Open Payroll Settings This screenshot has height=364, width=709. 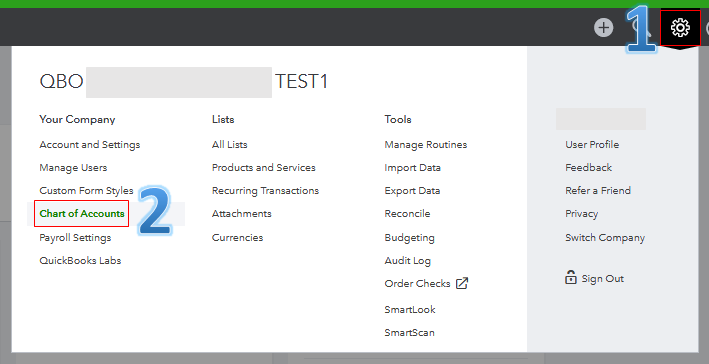coord(75,238)
